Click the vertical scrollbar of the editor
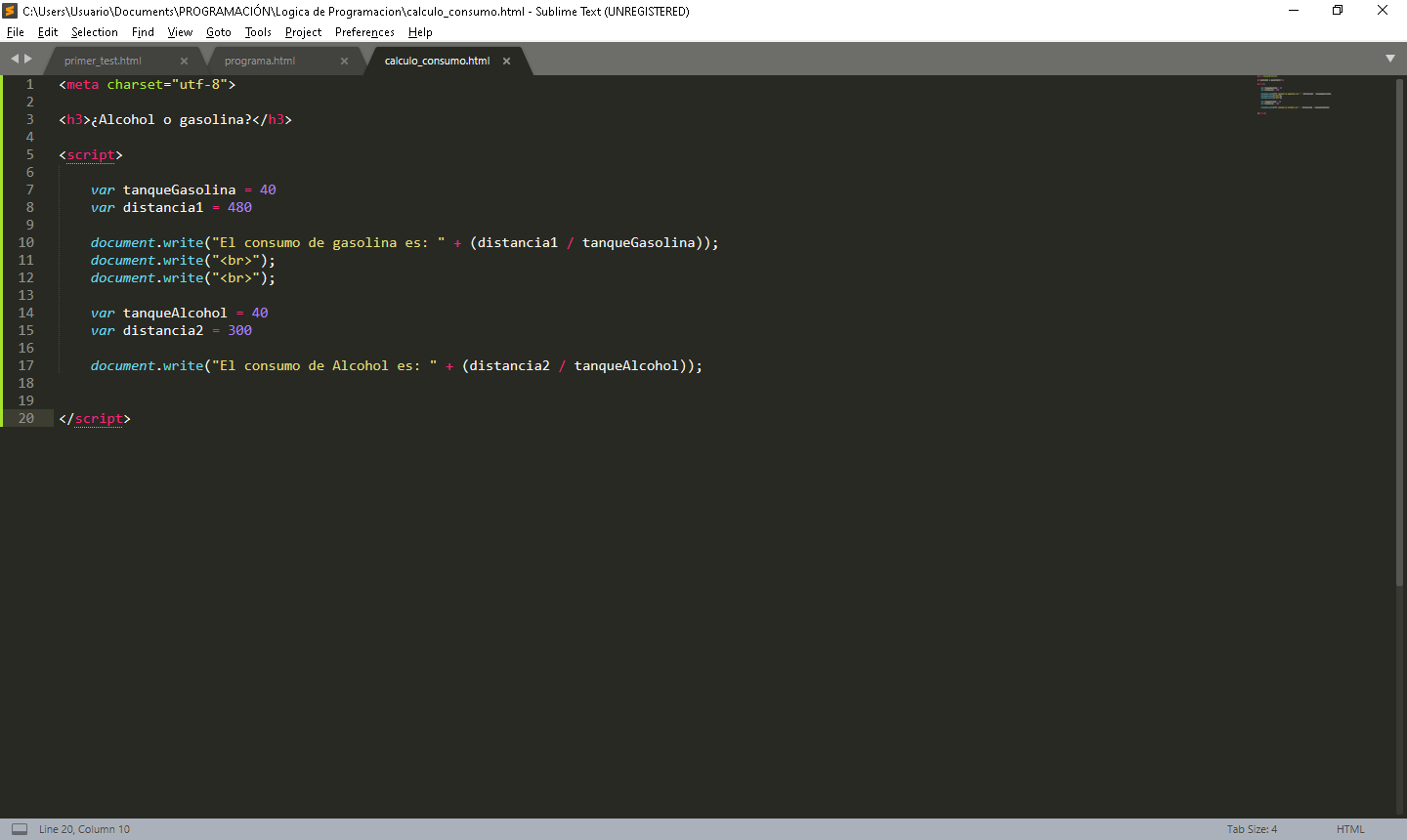The width and height of the screenshot is (1407, 840). tap(1400, 332)
